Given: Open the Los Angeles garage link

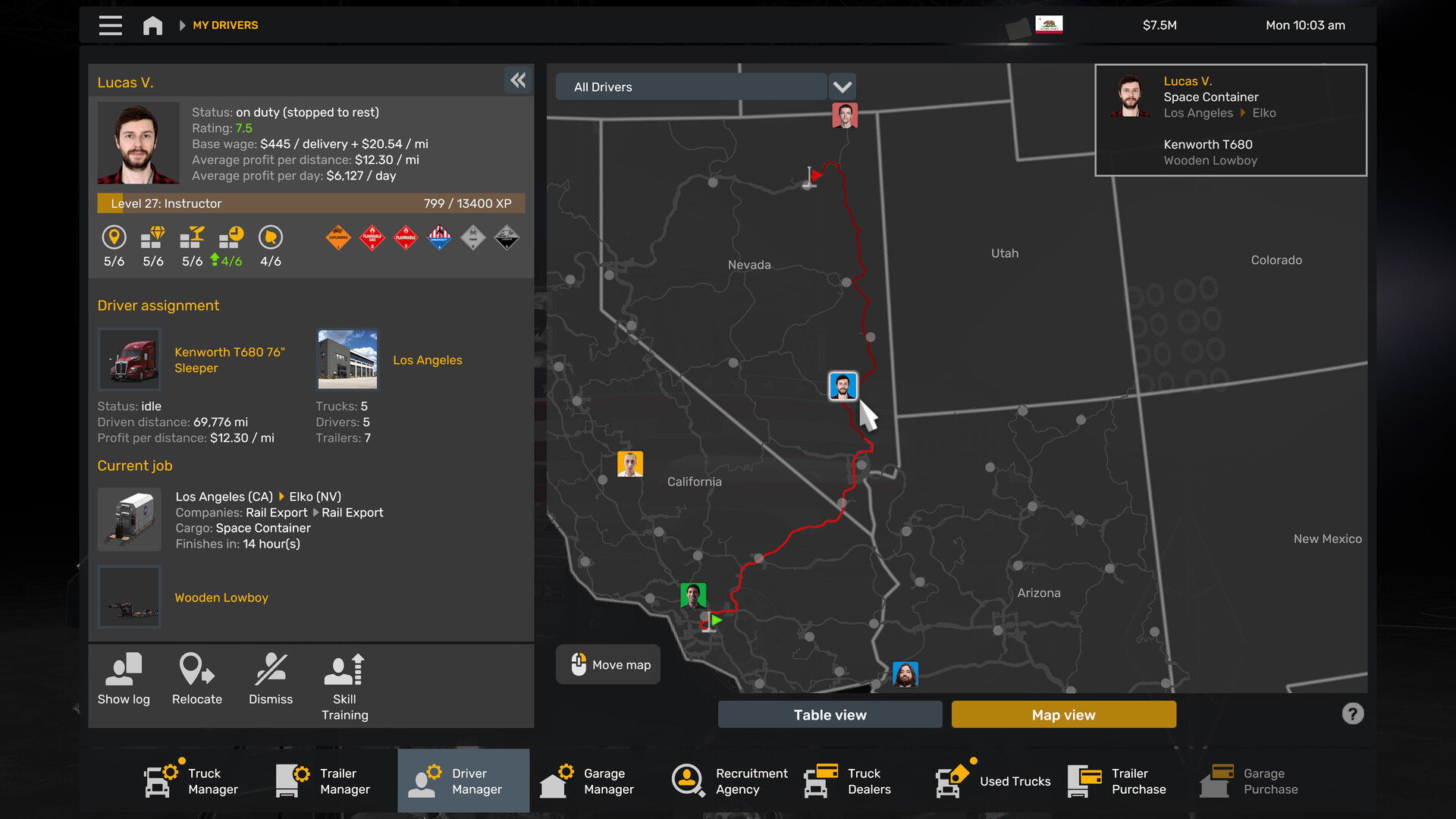Looking at the screenshot, I should click(427, 360).
